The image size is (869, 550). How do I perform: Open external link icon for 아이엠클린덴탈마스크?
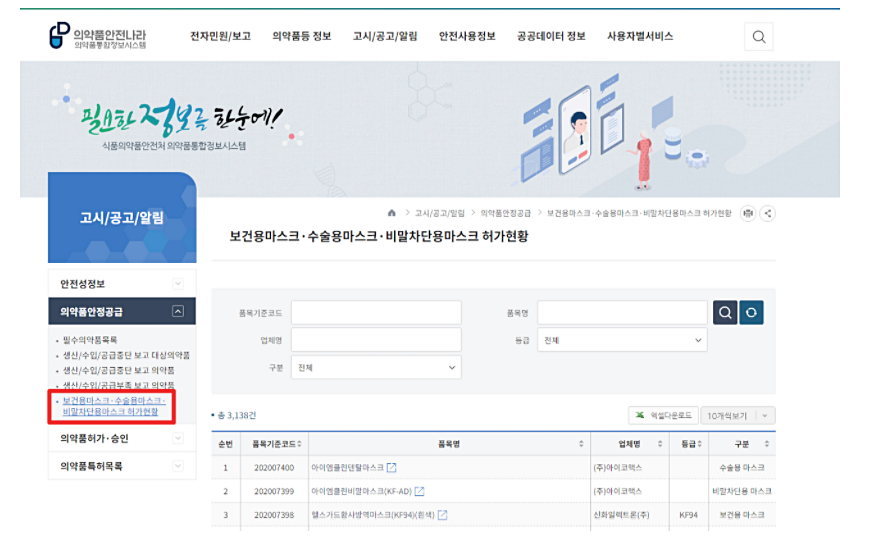392,467
